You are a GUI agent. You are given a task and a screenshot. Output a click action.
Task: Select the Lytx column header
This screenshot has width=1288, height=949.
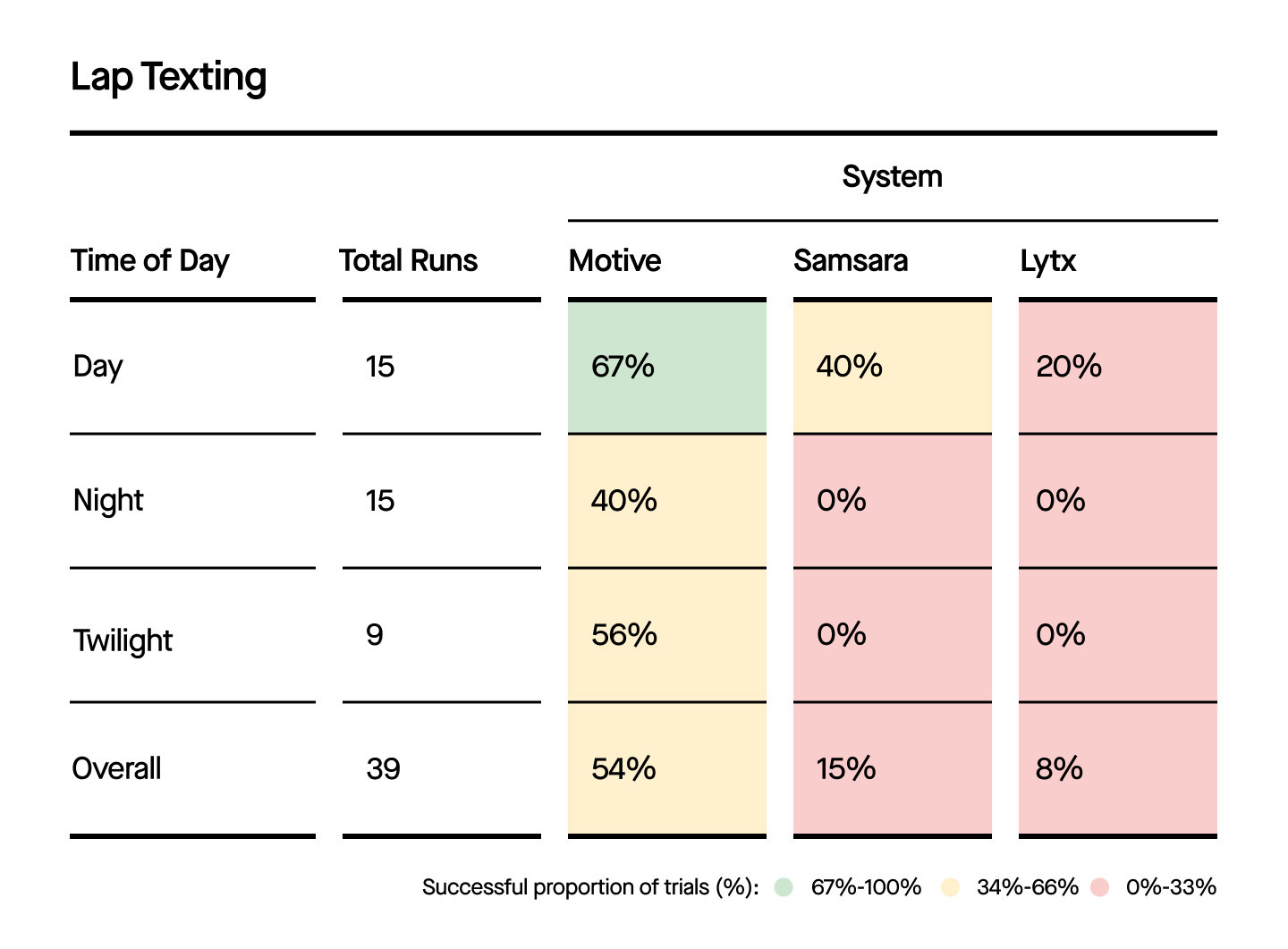1048,260
